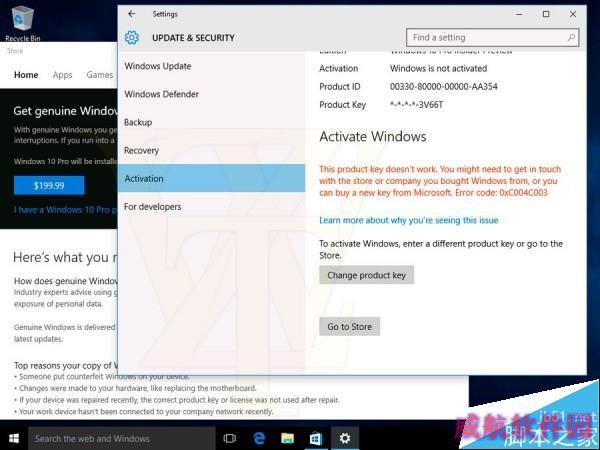Open the Recycle Bin desktop icon
Image resolution: width=600 pixels, height=450 pixels.
[23, 23]
